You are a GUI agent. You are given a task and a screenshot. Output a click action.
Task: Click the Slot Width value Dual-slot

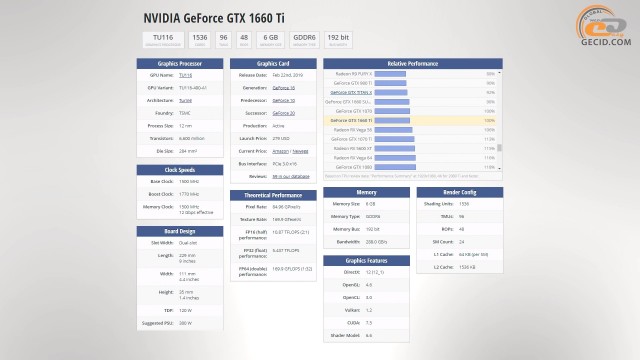point(188,243)
